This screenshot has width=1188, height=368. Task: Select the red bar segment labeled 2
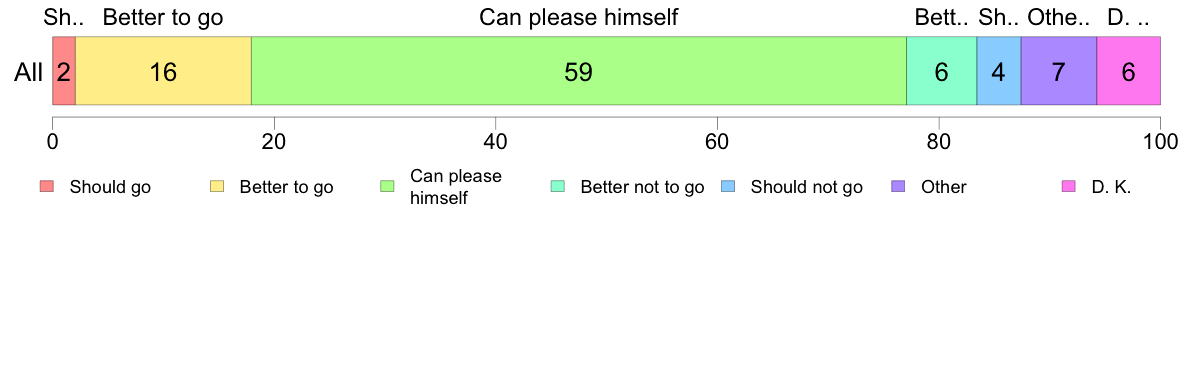pyautogui.click(x=64, y=70)
